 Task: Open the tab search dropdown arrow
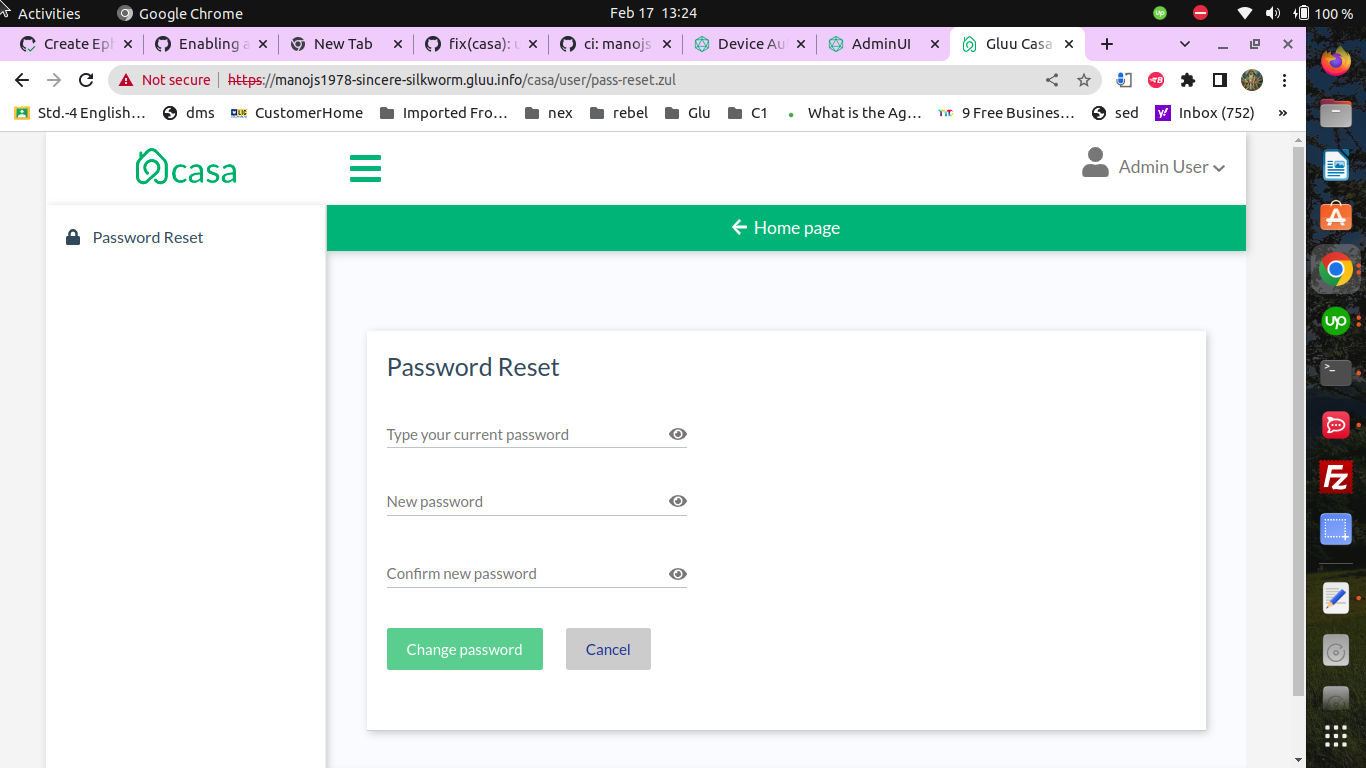1184,44
